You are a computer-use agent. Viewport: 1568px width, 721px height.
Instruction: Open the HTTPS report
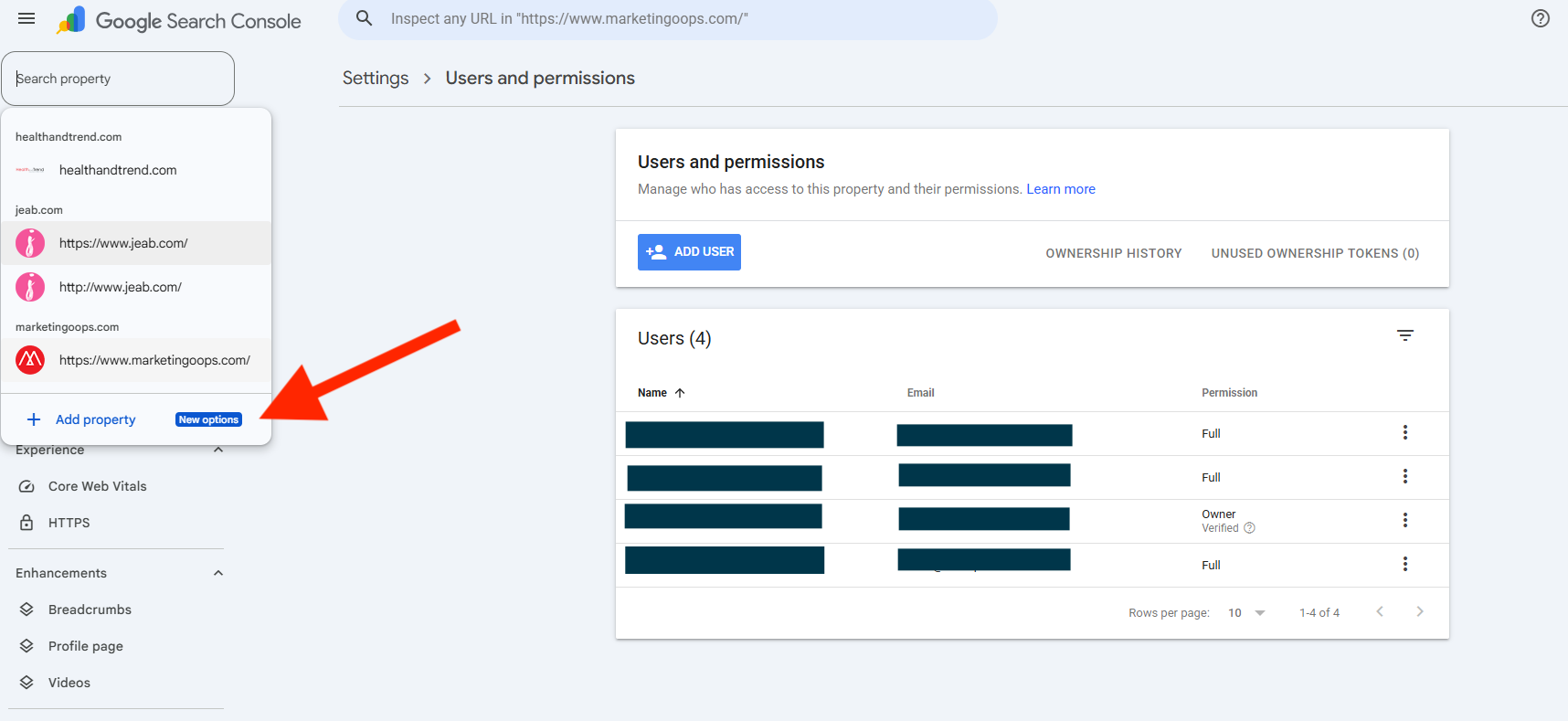pyautogui.click(x=69, y=523)
